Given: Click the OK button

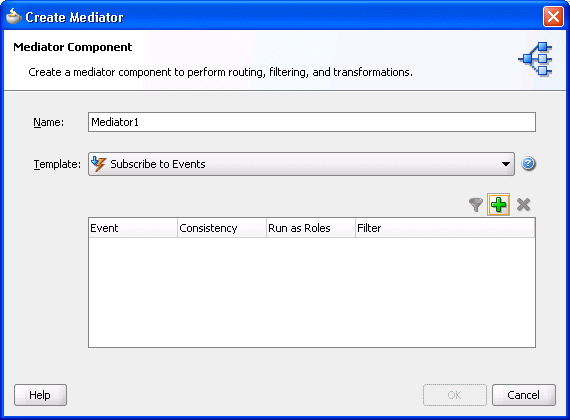Looking at the screenshot, I should pyautogui.click(x=454, y=395).
